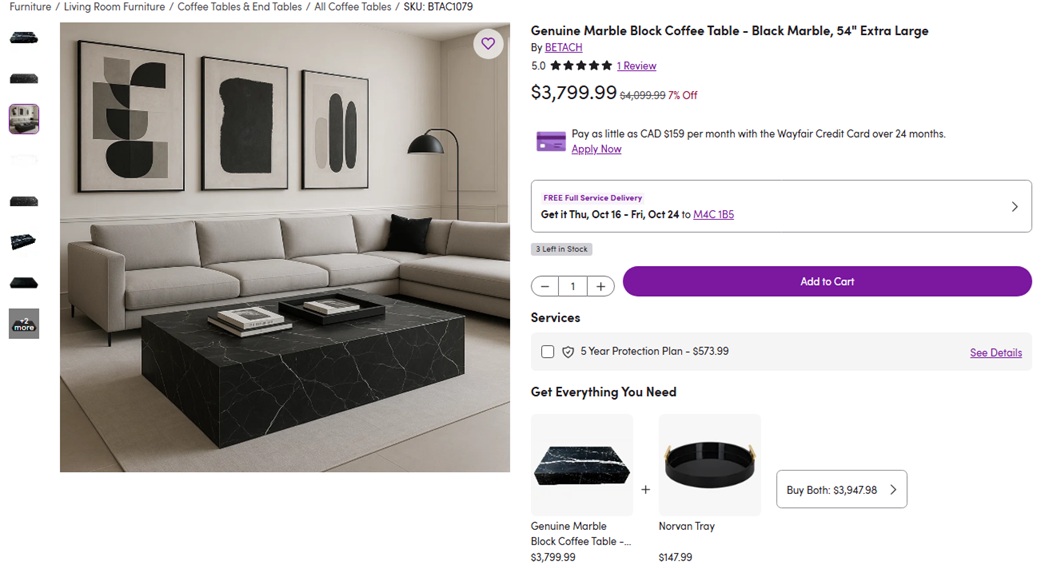The image size is (1053, 568).
Task: Click the quantity input field
Action: (x=573, y=287)
